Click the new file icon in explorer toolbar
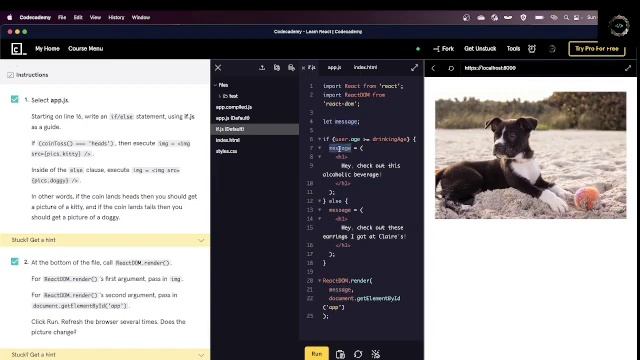The image size is (640, 360). (x=277, y=68)
